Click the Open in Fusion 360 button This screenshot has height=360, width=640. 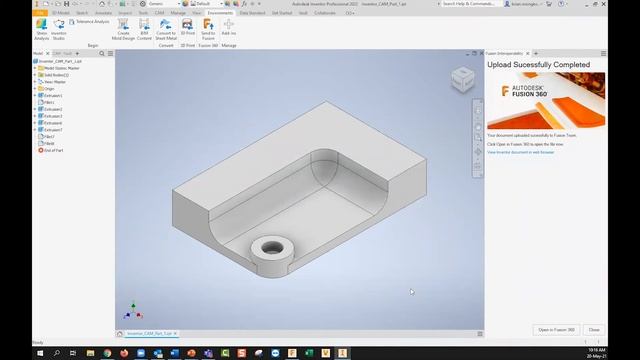tap(556, 329)
